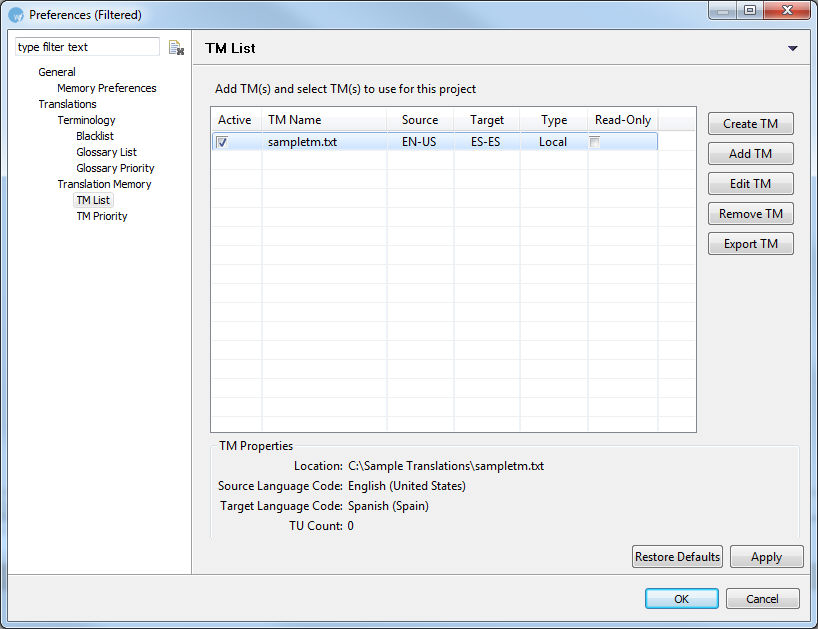The image size is (818, 629).
Task: Toggle Read-Only checkbox for sampletm.txt
Action: 595,143
